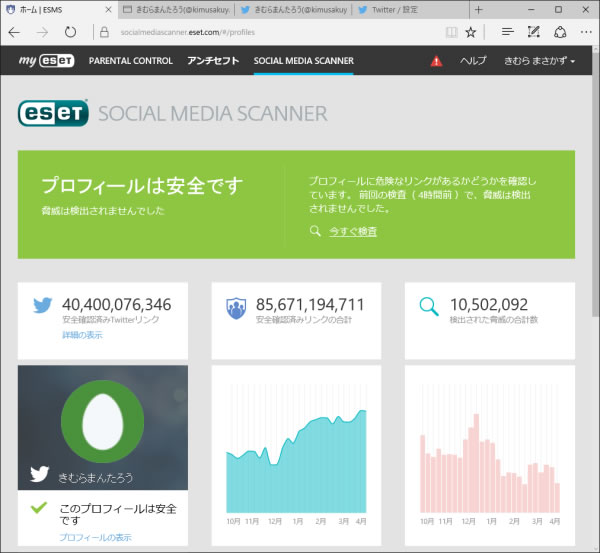Open the Edge Hub lines icon
The width and height of the screenshot is (600, 553).
(x=507, y=32)
